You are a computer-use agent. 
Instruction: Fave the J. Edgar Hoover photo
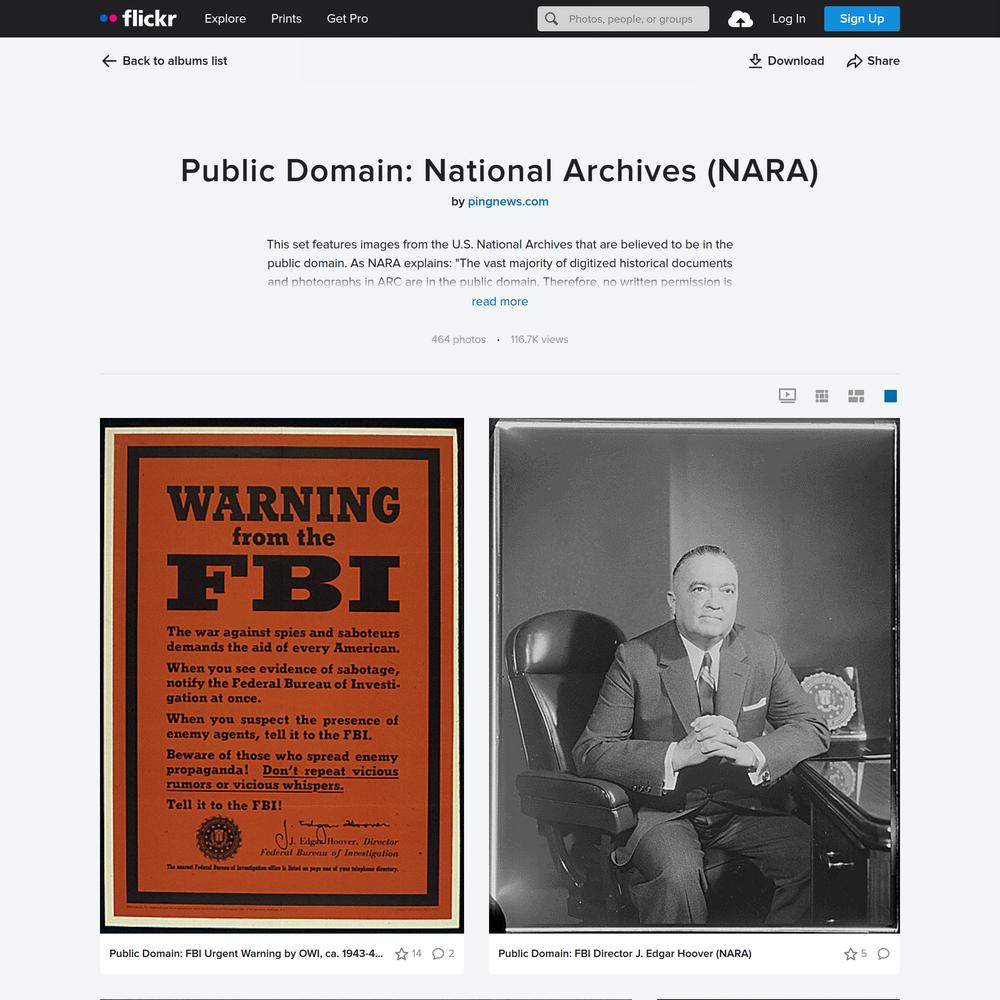pos(850,954)
